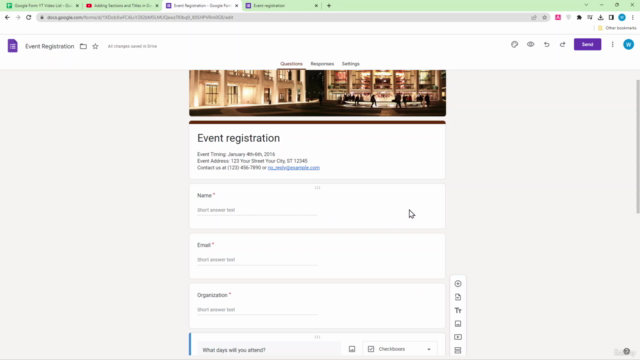The height and width of the screenshot is (360, 640).
Task: Click Email field's Short answer text
Action: pos(216,260)
